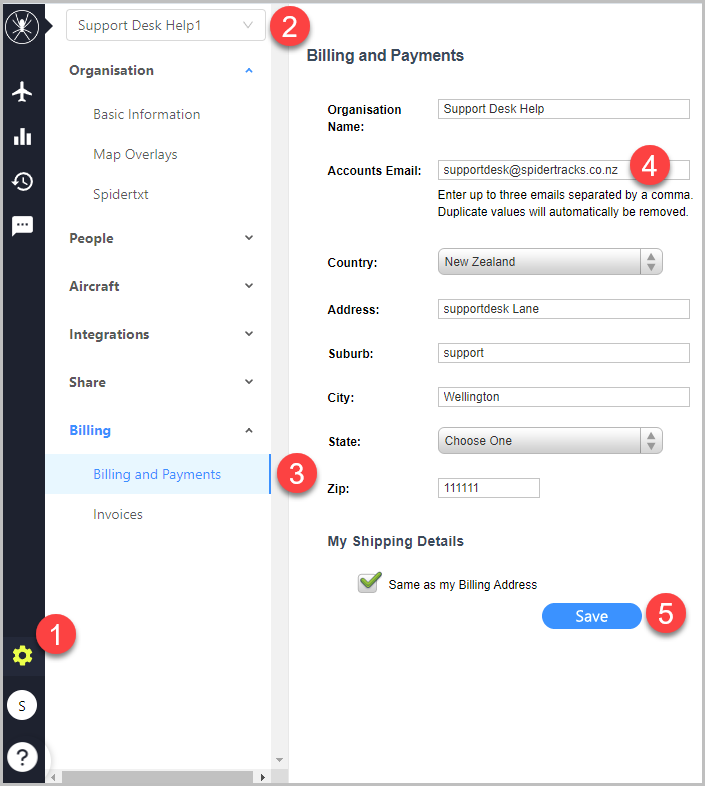Click the sidebar vertical scrollbar down arrow
705x786 pixels.
pyautogui.click(x=279, y=760)
